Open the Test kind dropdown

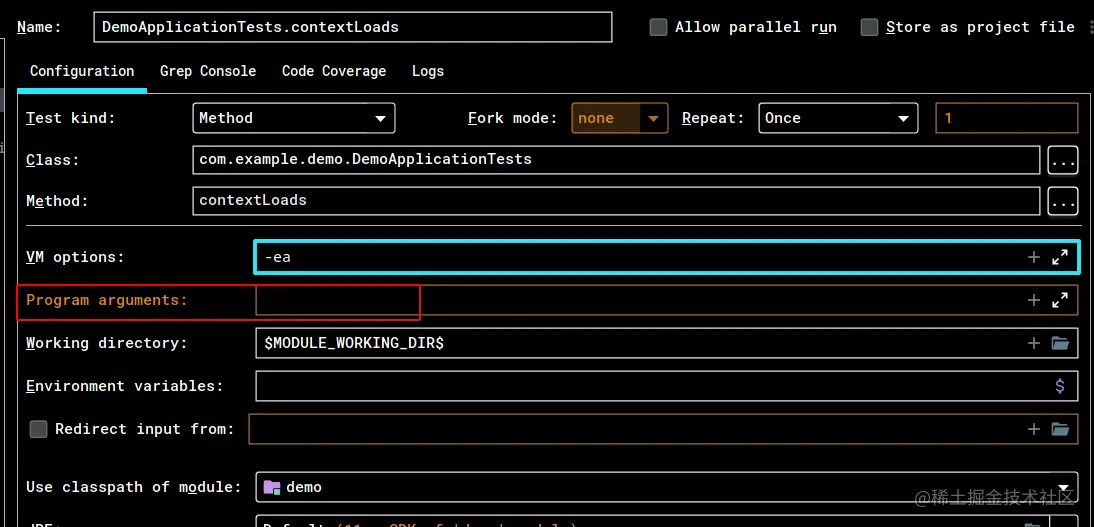click(x=294, y=118)
